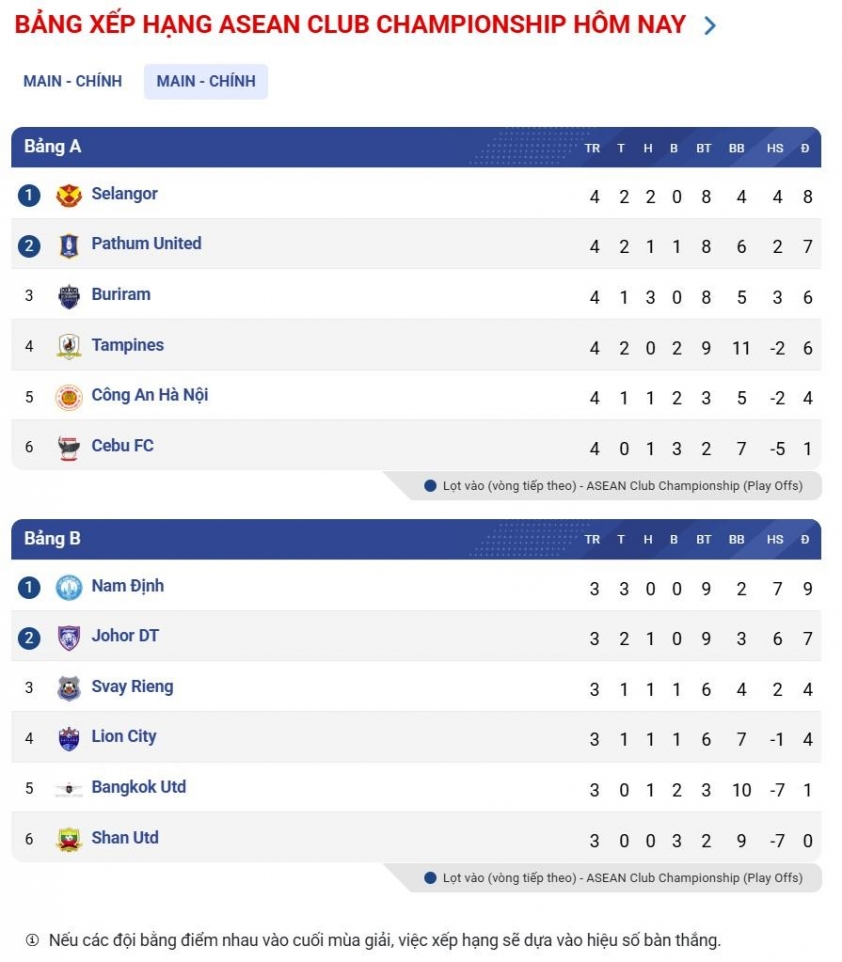
Task: Click the Johor DT club crest
Action: coord(68,638)
